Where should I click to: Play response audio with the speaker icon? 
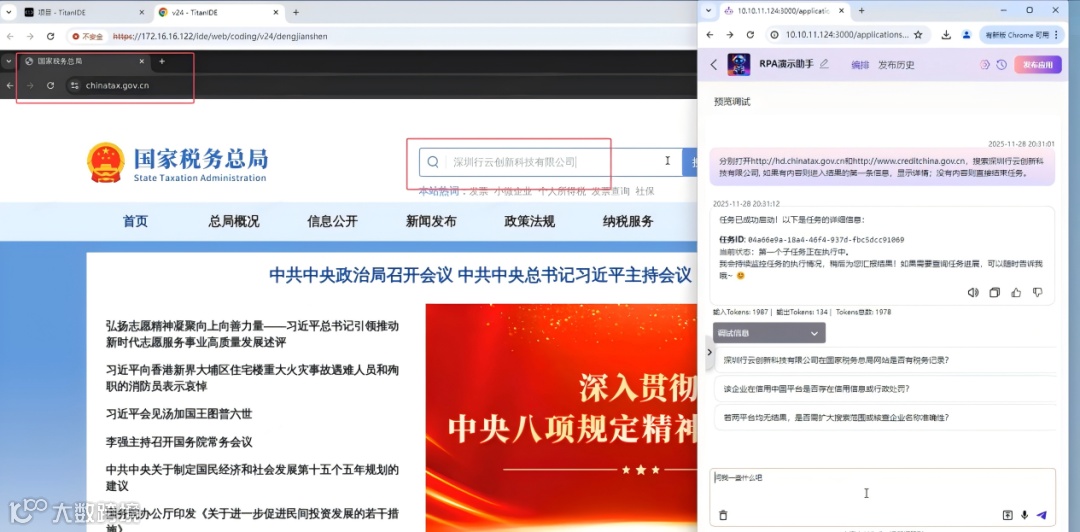point(973,293)
